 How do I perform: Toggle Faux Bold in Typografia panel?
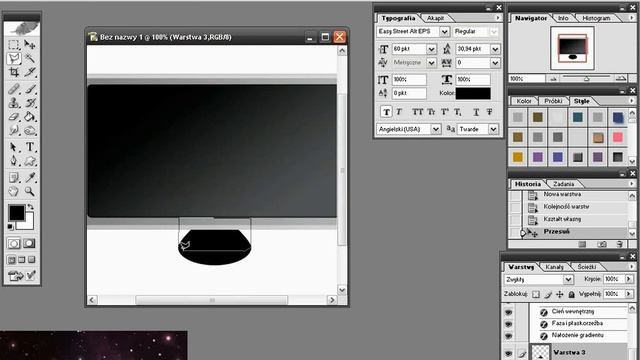coord(386,112)
